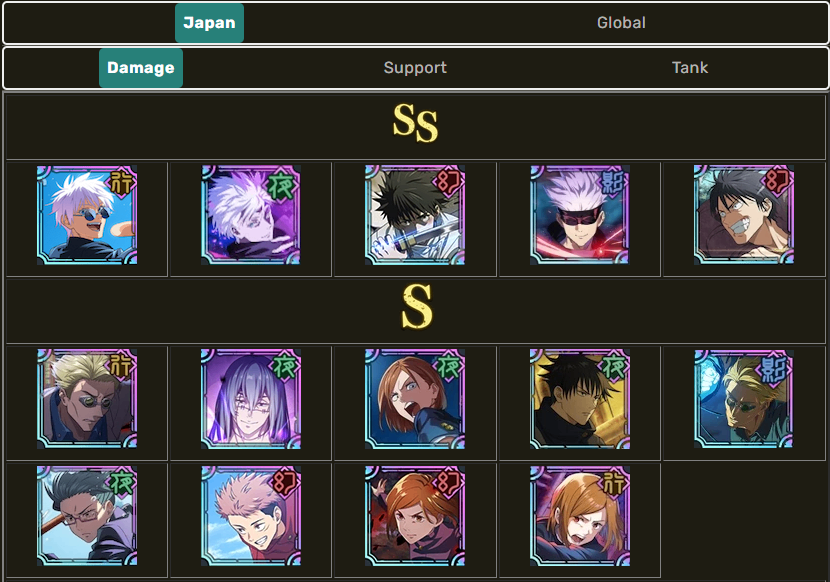Open the purple-background Gojo character card
830x582 pixels.
click(251, 215)
